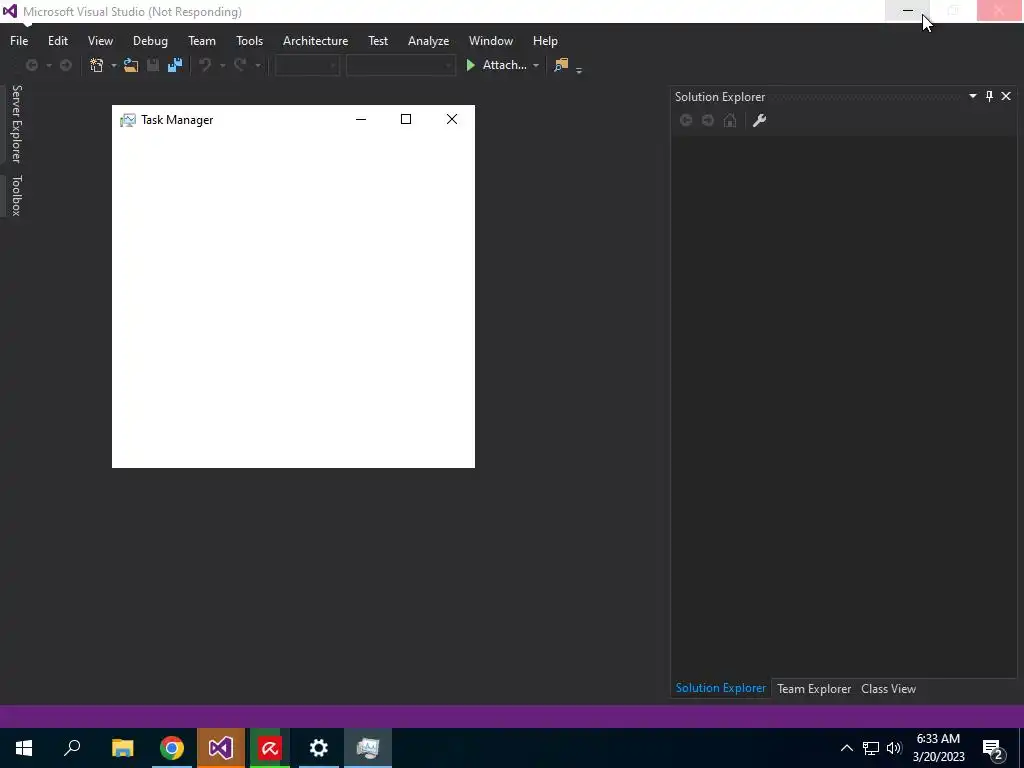Click the Find in Files toolbar icon
Screen dimensions: 1024x768
tap(561, 65)
